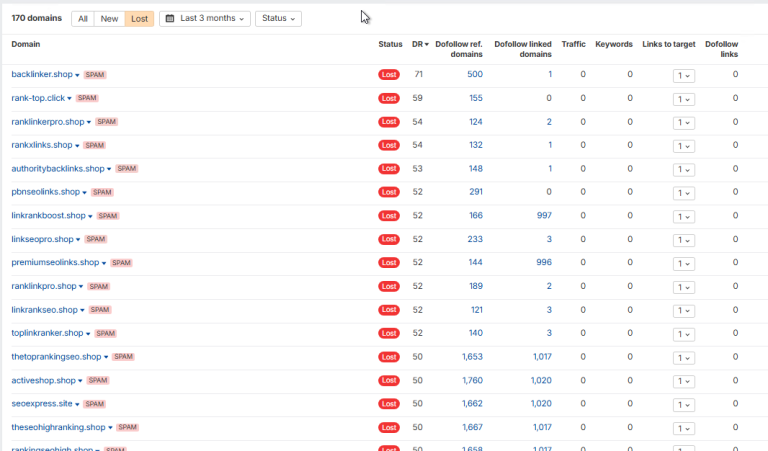Open links to target dropdown for toplinkranker.shop
The width and height of the screenshot is (768, 451).
click(x=684, y=334)
